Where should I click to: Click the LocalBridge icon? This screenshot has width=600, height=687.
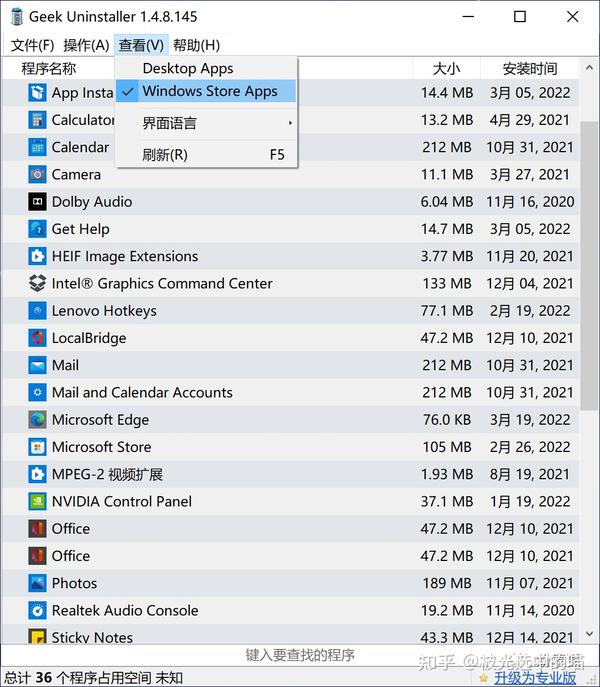click(x=37, y=338)
